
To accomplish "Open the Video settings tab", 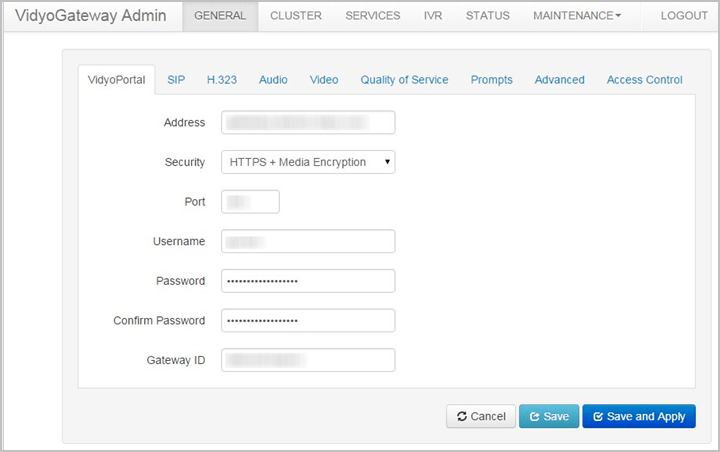I will 324,80.
